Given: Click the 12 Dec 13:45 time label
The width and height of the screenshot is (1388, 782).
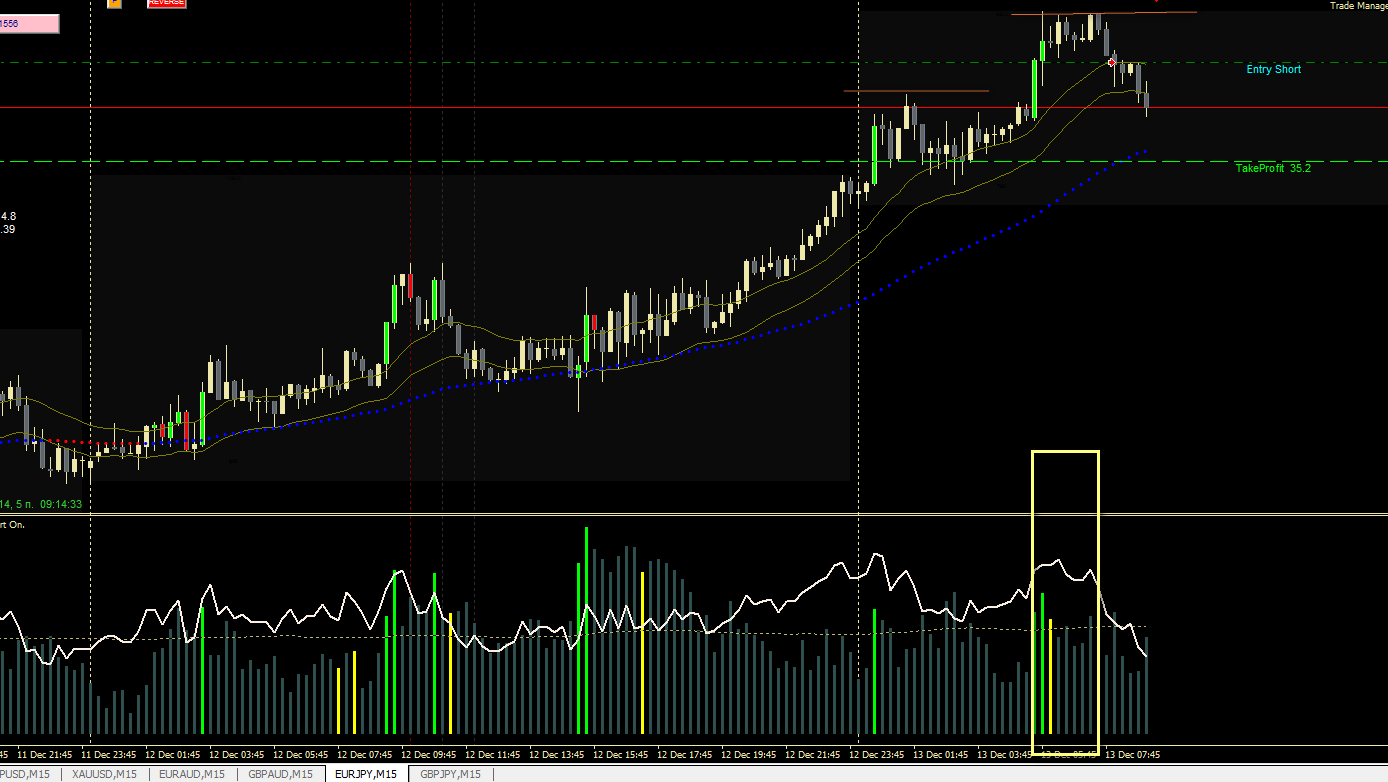Looking at the screenshot, I should (x=557, y=755).
